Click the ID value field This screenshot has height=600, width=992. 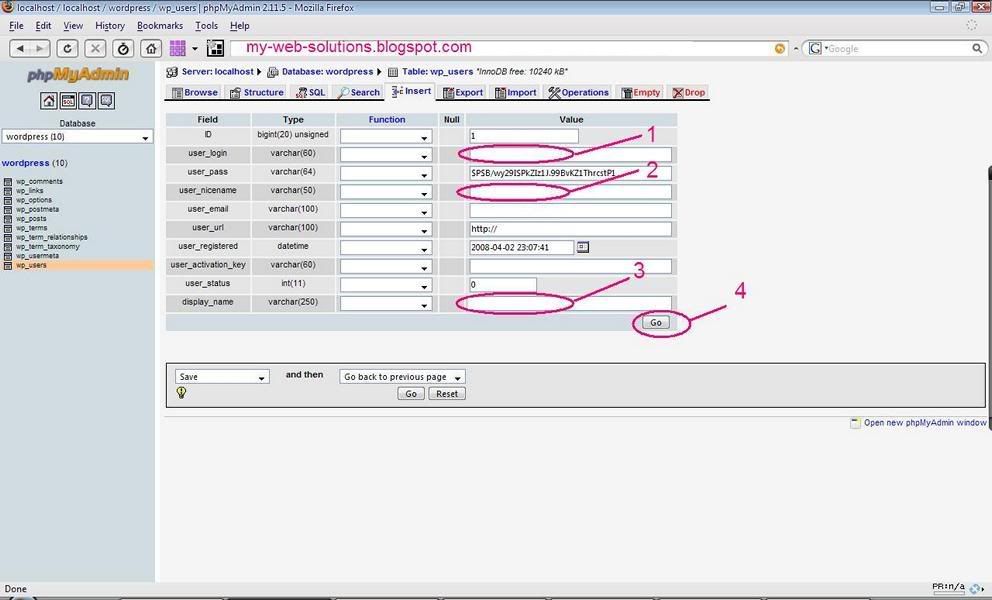[x=524, y=136]
